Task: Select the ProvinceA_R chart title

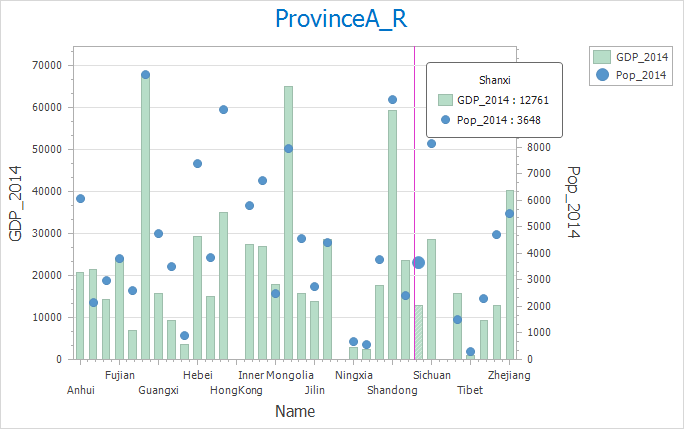Action: click(x=341, y=19)
